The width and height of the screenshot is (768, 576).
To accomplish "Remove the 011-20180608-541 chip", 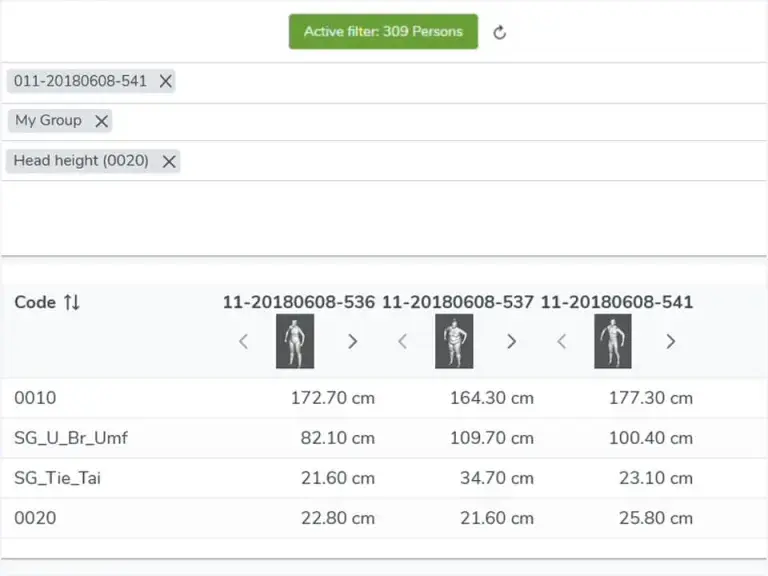I will point(166,81).
